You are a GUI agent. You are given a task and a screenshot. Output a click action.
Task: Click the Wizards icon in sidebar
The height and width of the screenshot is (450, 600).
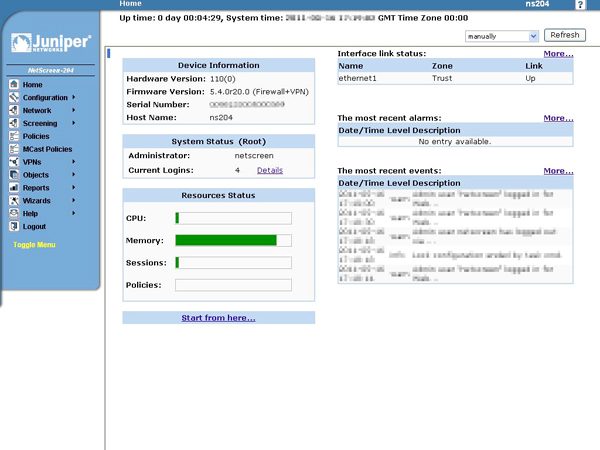coord(14,200)
